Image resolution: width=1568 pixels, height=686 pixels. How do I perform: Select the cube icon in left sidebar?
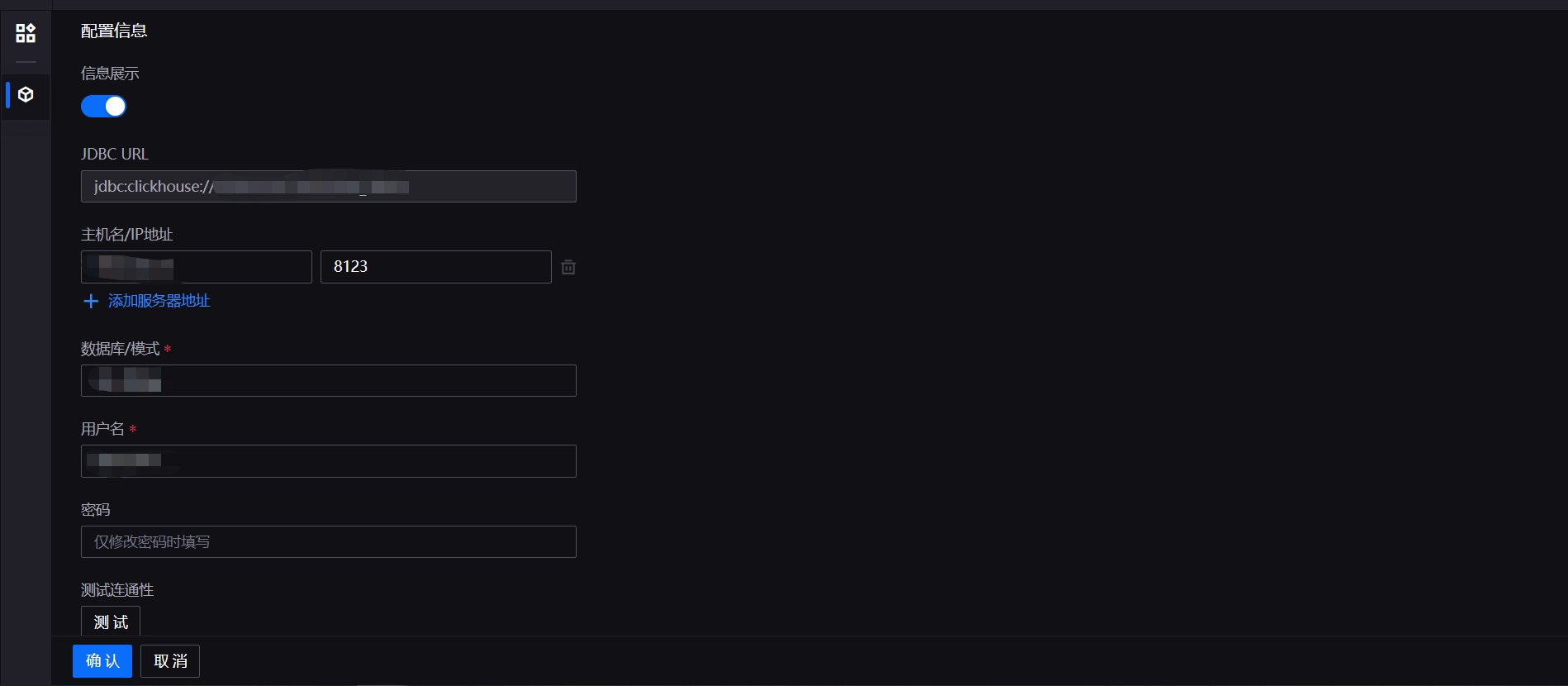point(26,95)
